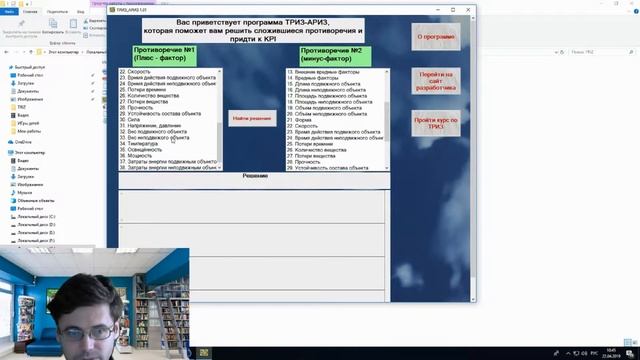Open the 'О программе' button
This screenshot has width=640, height=360.
(x=436, y=37)
